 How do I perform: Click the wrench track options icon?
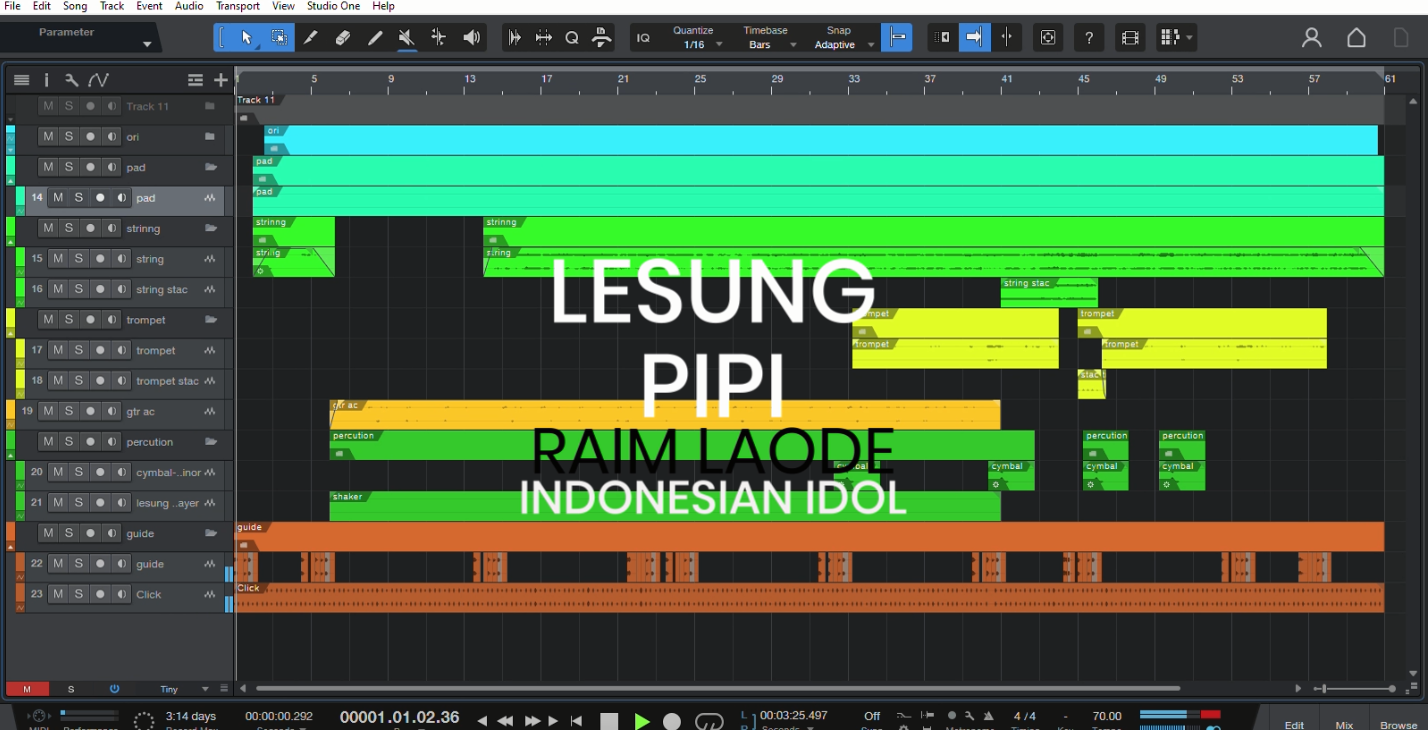(x=71, y=80)
